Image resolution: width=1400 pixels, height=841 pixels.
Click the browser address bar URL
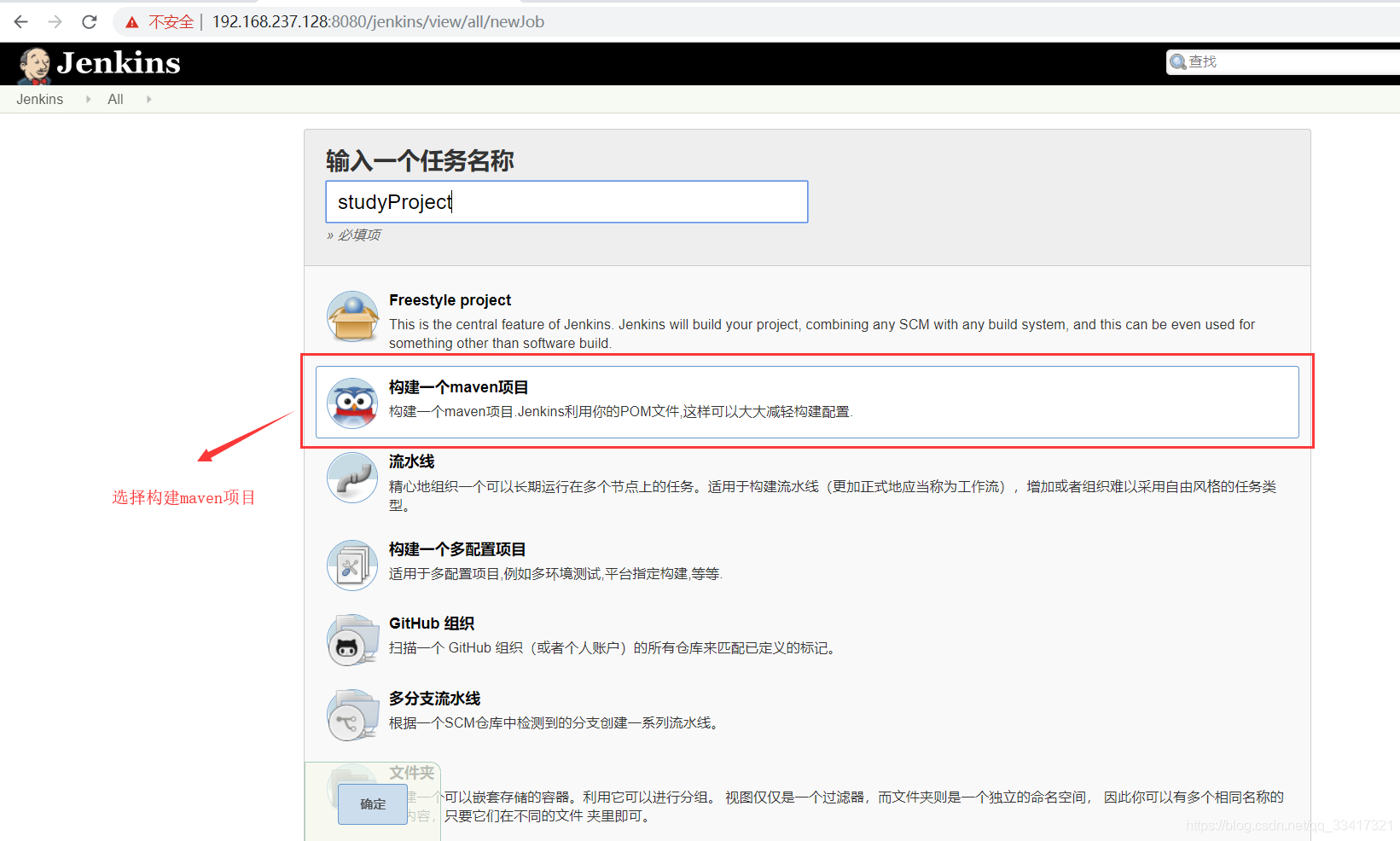pyautogui.click(x=378, y=21)
